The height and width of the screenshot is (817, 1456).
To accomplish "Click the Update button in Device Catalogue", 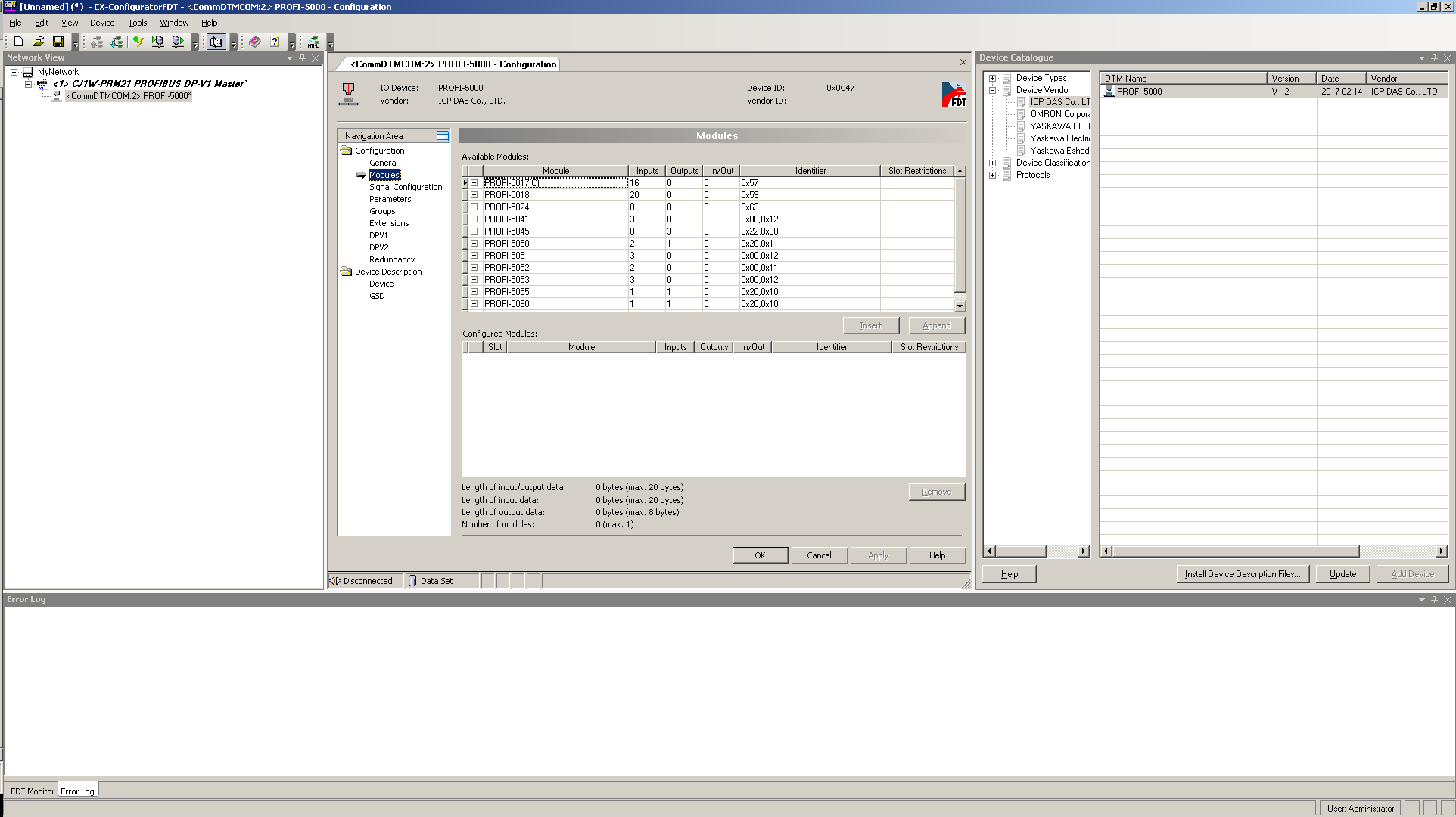I will point(1343,574).
